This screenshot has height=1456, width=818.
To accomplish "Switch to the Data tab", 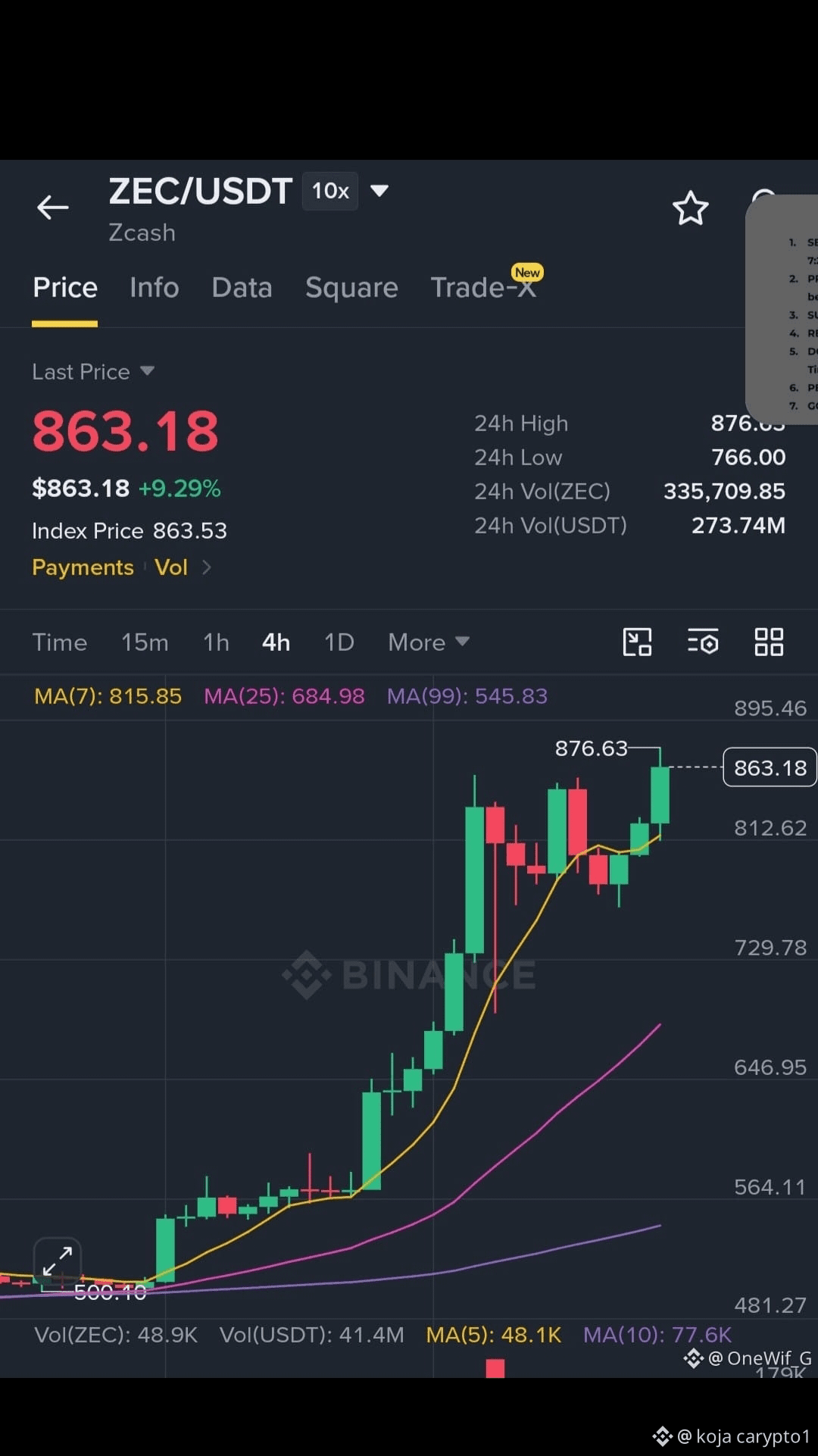I will [x=242, y=288].
